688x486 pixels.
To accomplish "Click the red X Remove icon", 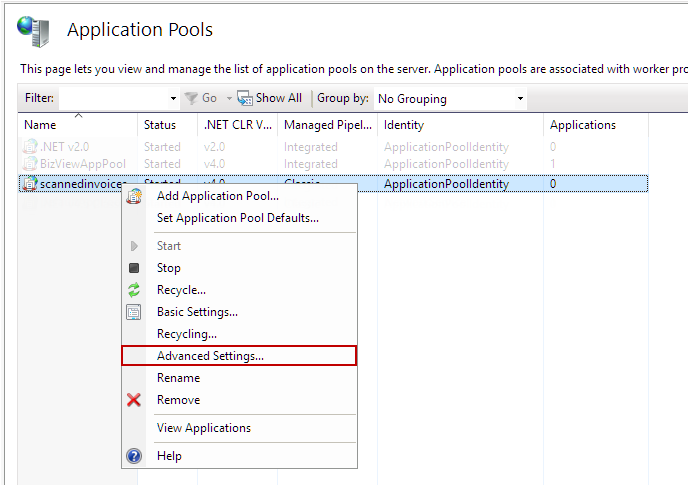I will [x=134, y=400].
